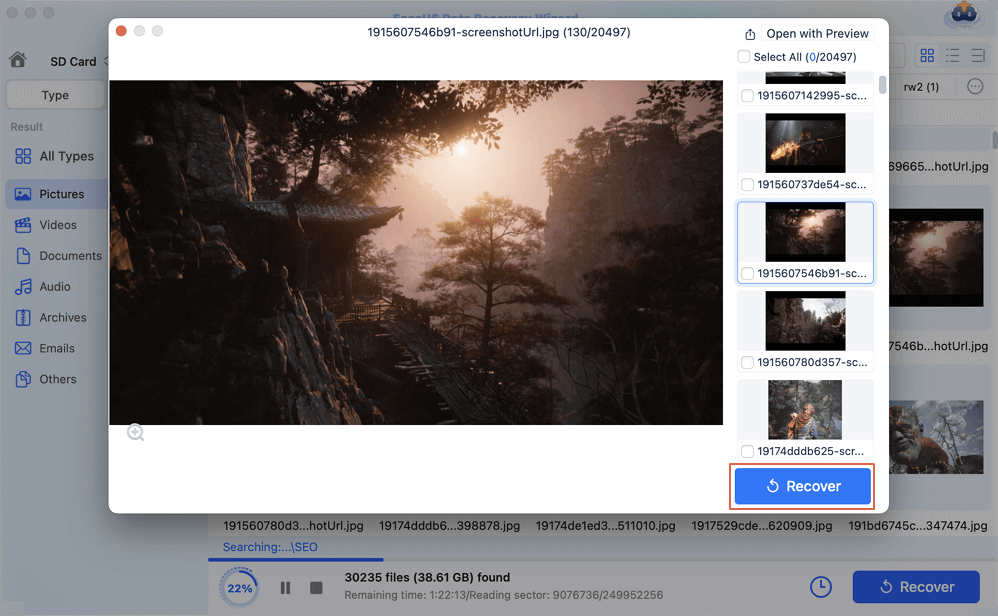Click the preview list scrollbar handle
Image resolution: width=998 pixels, height=616 pixels.
click(882, 85)
